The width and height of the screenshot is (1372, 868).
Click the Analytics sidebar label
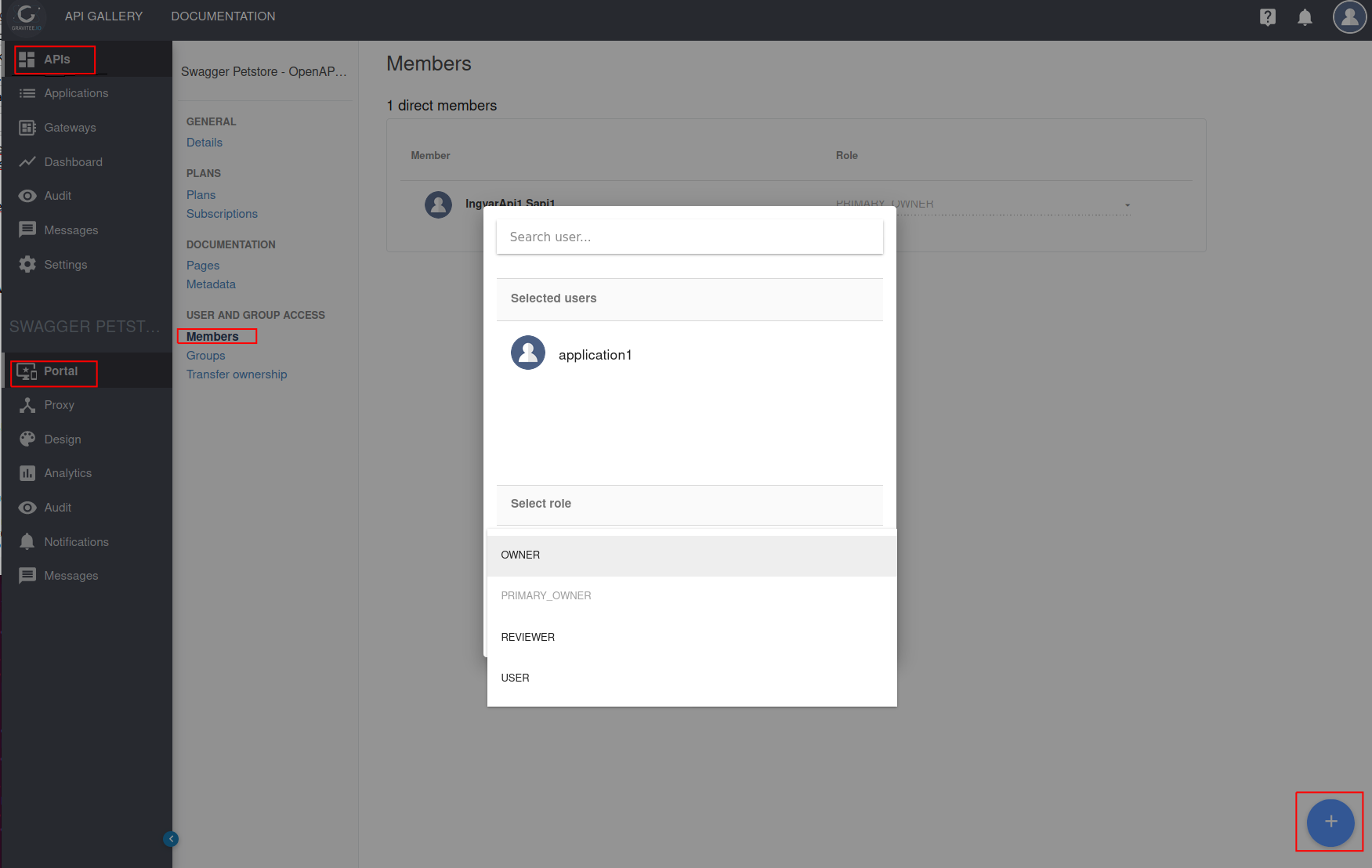tap(68, 473)
